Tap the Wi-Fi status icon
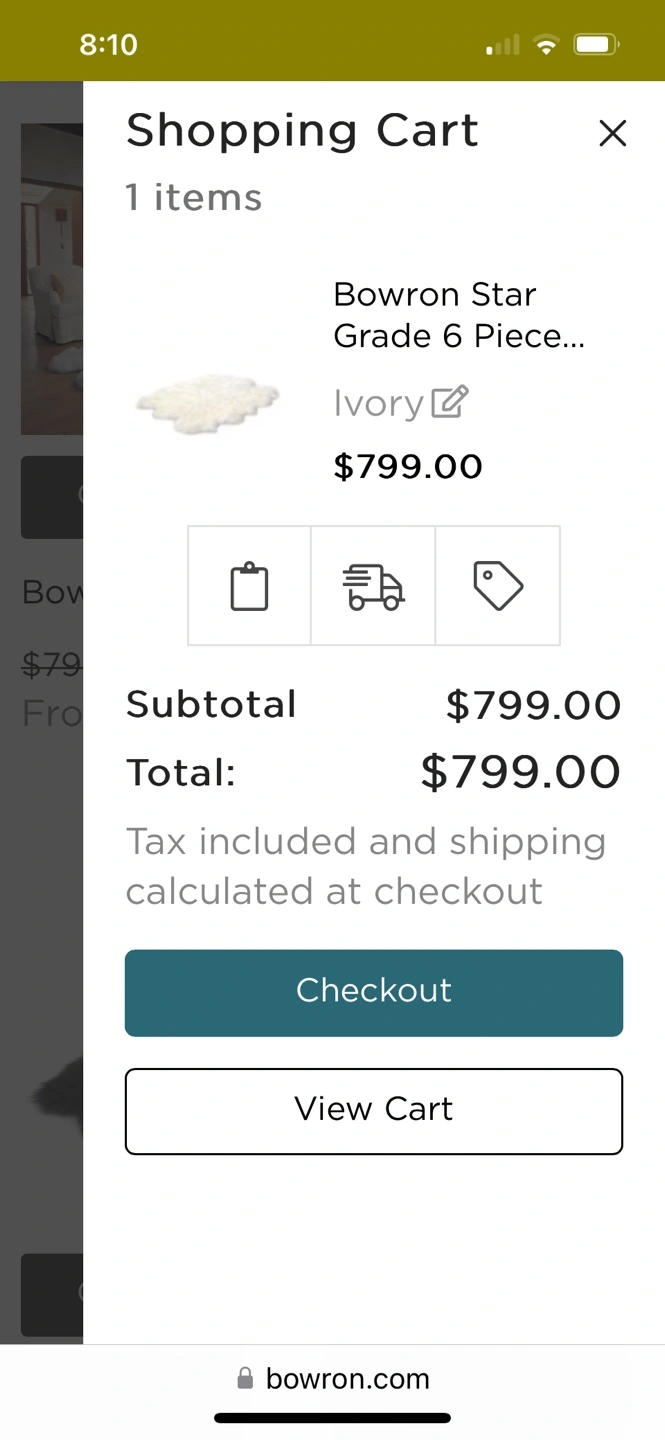This screenshot has height=1440, width=665. click(546, 45)
